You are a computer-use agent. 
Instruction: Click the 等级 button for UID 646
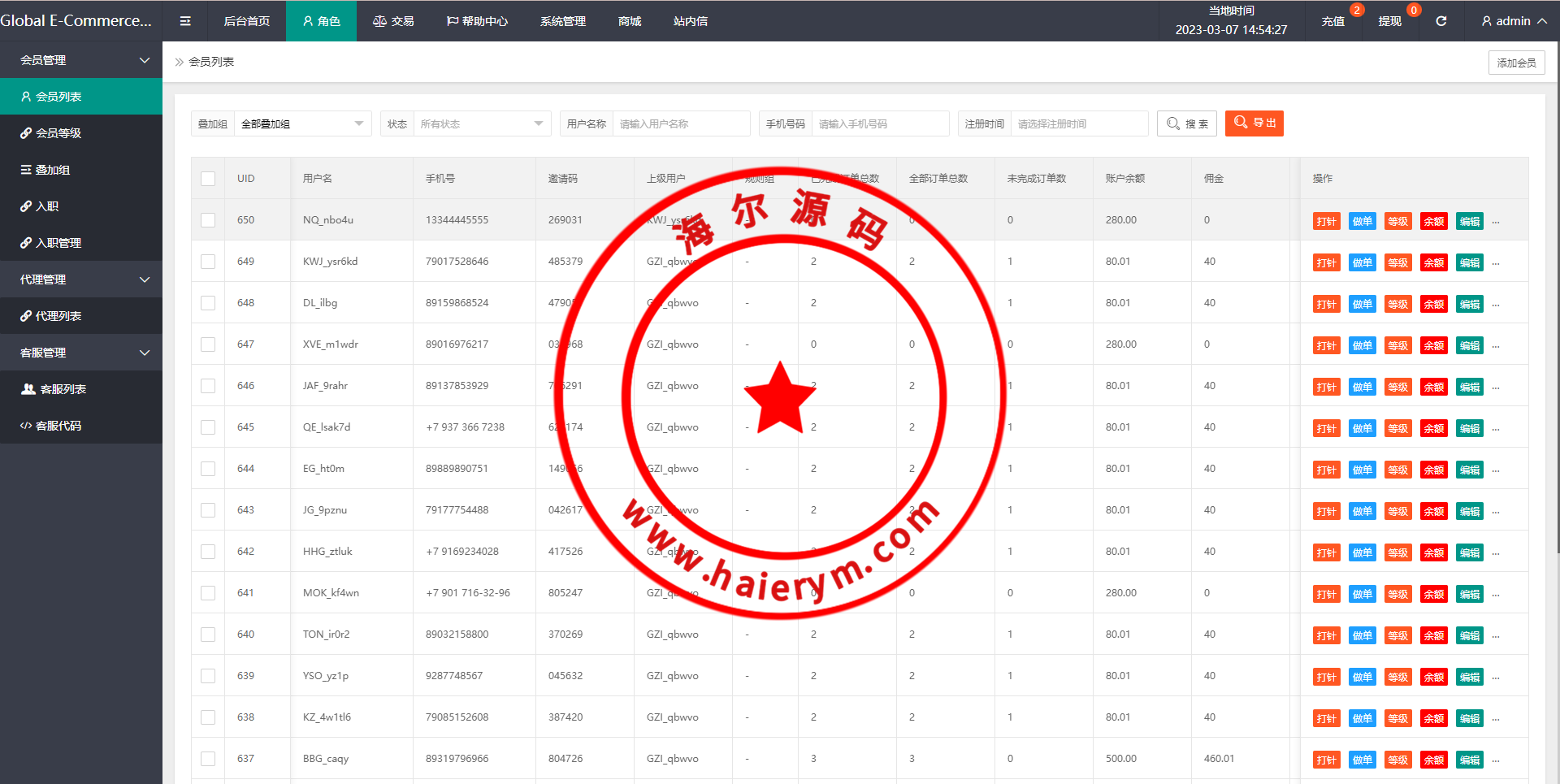pos(1397,387)
